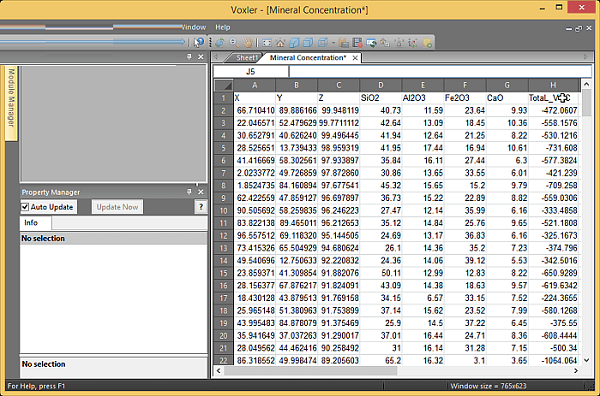Screen dimensions: 600x396
Task: Pin the Property Manager panel
Action: coord(189,192)
